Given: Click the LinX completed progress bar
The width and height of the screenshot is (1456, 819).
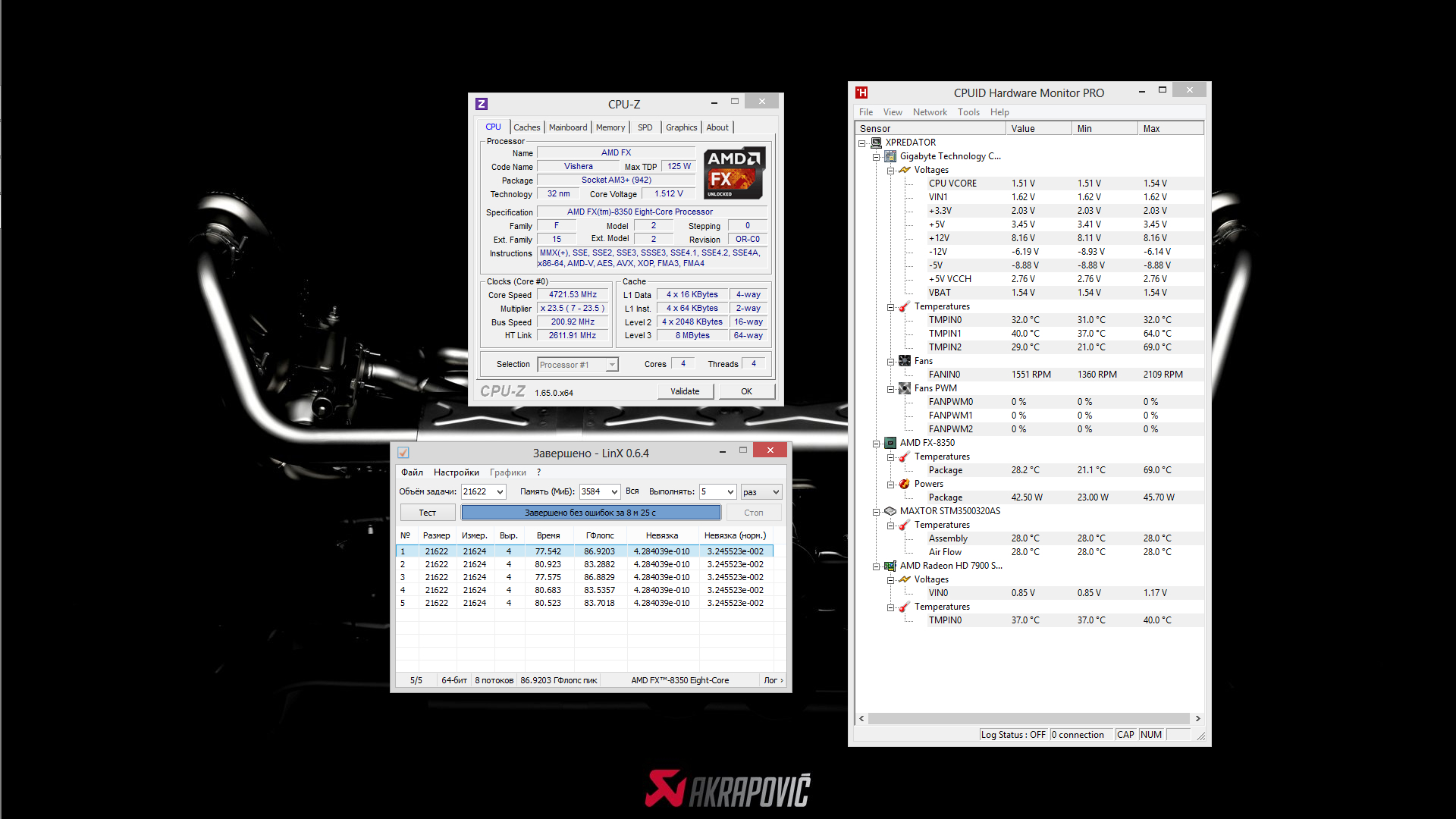Looking at the screenshot, I should tap(591, 513).
